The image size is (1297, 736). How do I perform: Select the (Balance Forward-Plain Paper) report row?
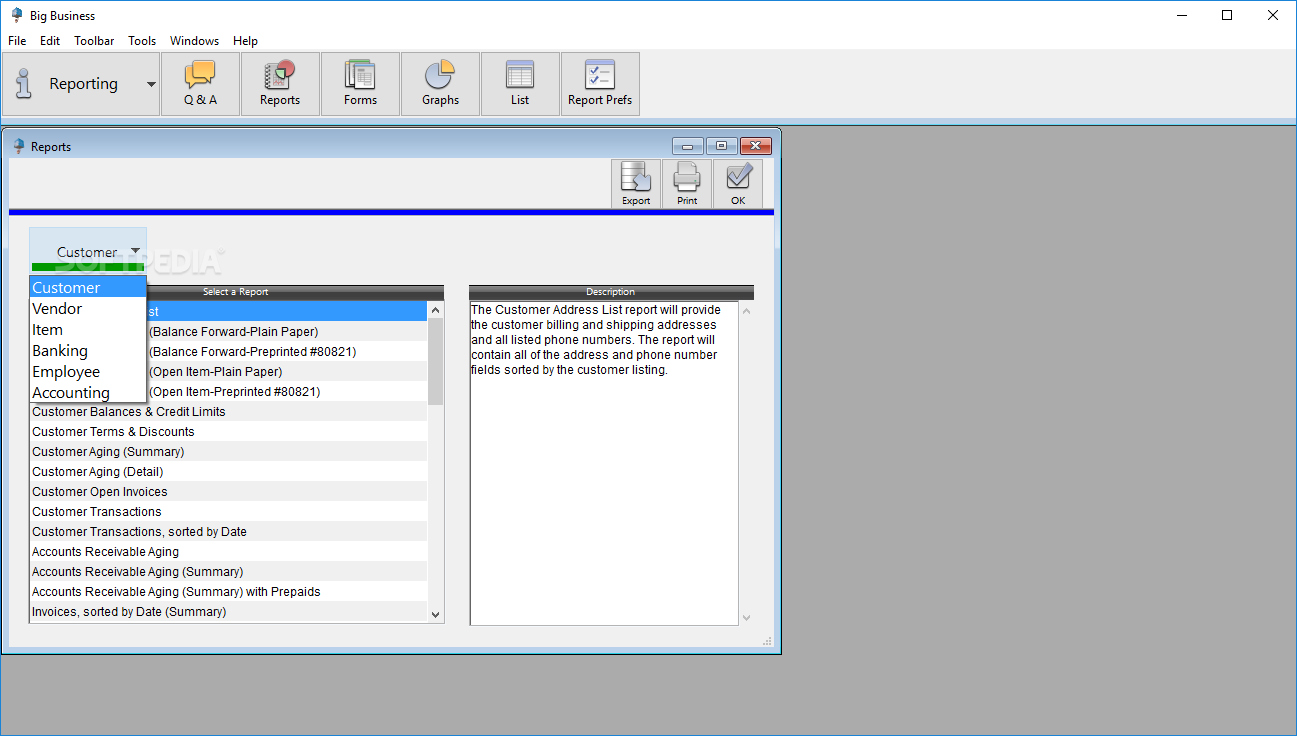[x=287, y=332]
